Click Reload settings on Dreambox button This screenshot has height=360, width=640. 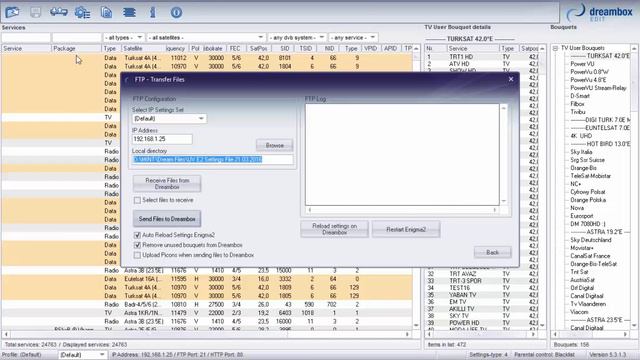334,229
